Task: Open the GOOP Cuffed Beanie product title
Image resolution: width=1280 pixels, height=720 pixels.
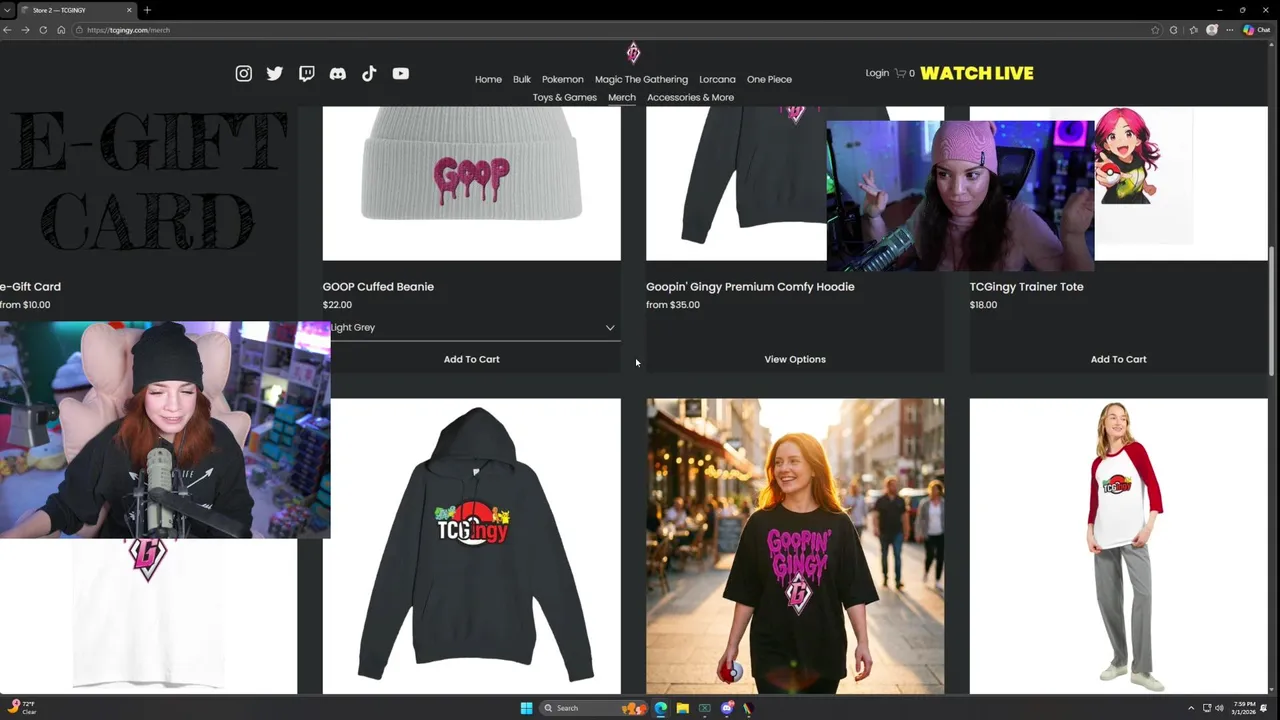Action: click(x=378, y=287)
